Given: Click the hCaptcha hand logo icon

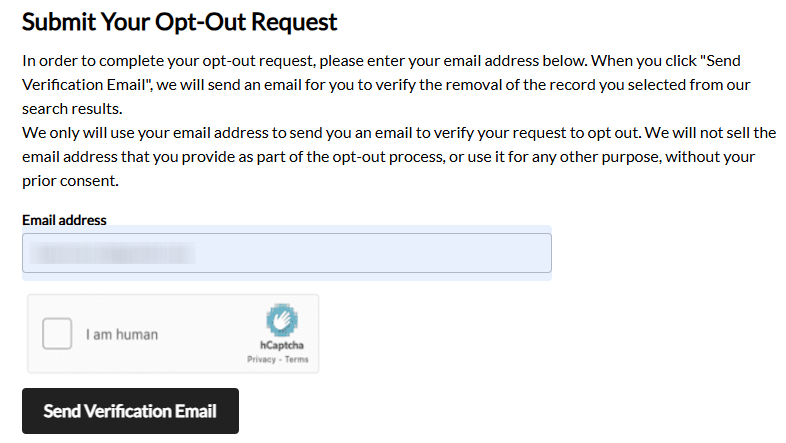Looking at the screenshot, I should 282,320.
